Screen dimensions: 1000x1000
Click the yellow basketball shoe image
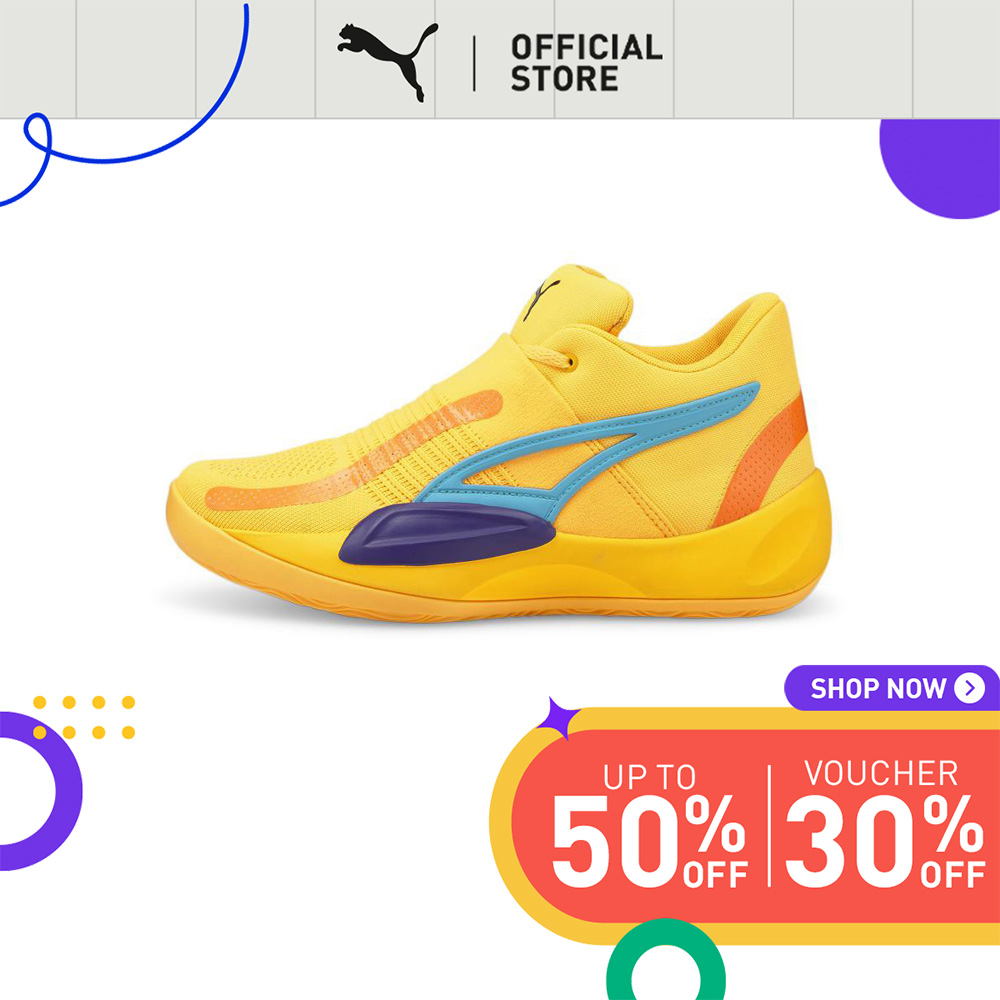pos(499,443)
